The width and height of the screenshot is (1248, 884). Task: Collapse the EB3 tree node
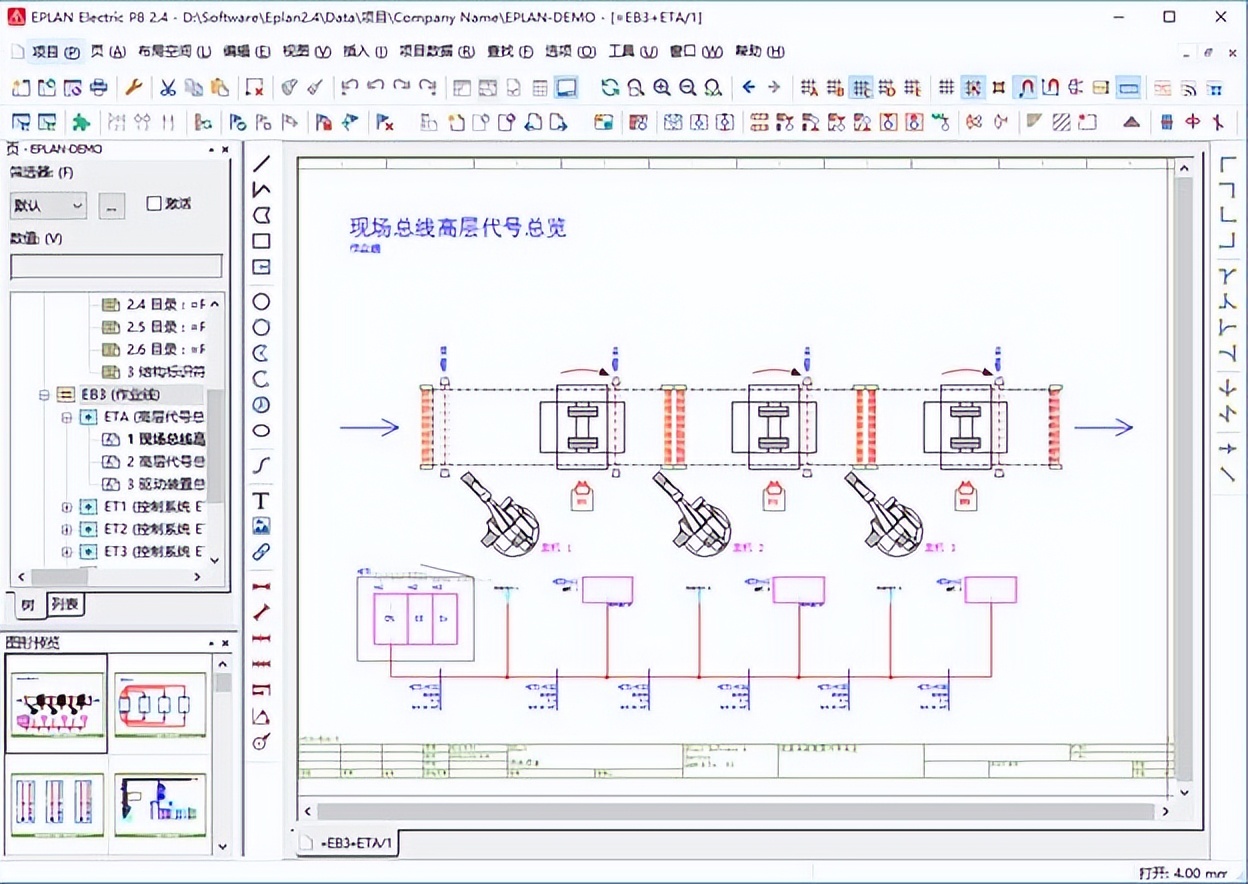[x=44, y=394]
